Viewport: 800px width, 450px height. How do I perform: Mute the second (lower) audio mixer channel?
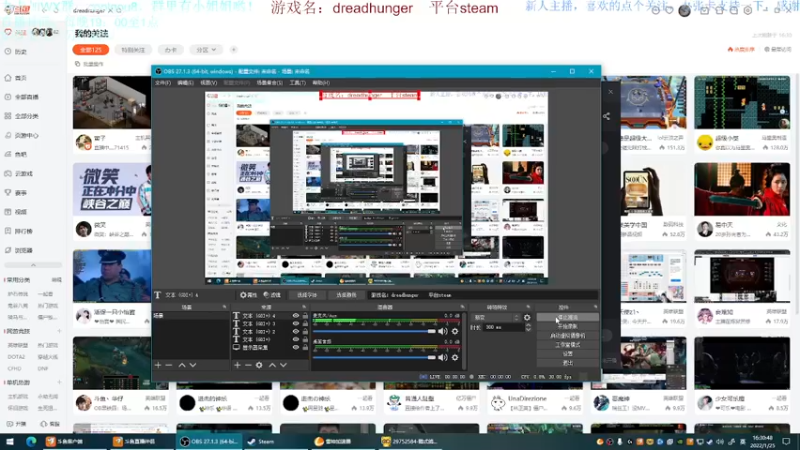point(443,358)
